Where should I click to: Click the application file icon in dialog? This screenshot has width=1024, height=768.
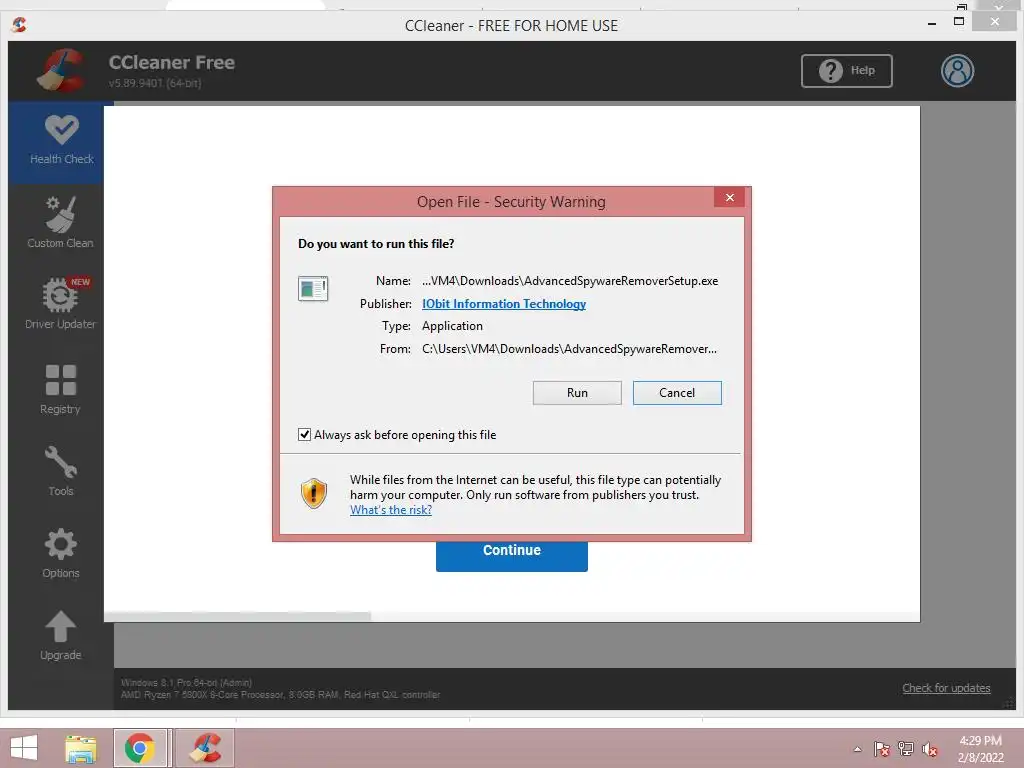point(313,288)
